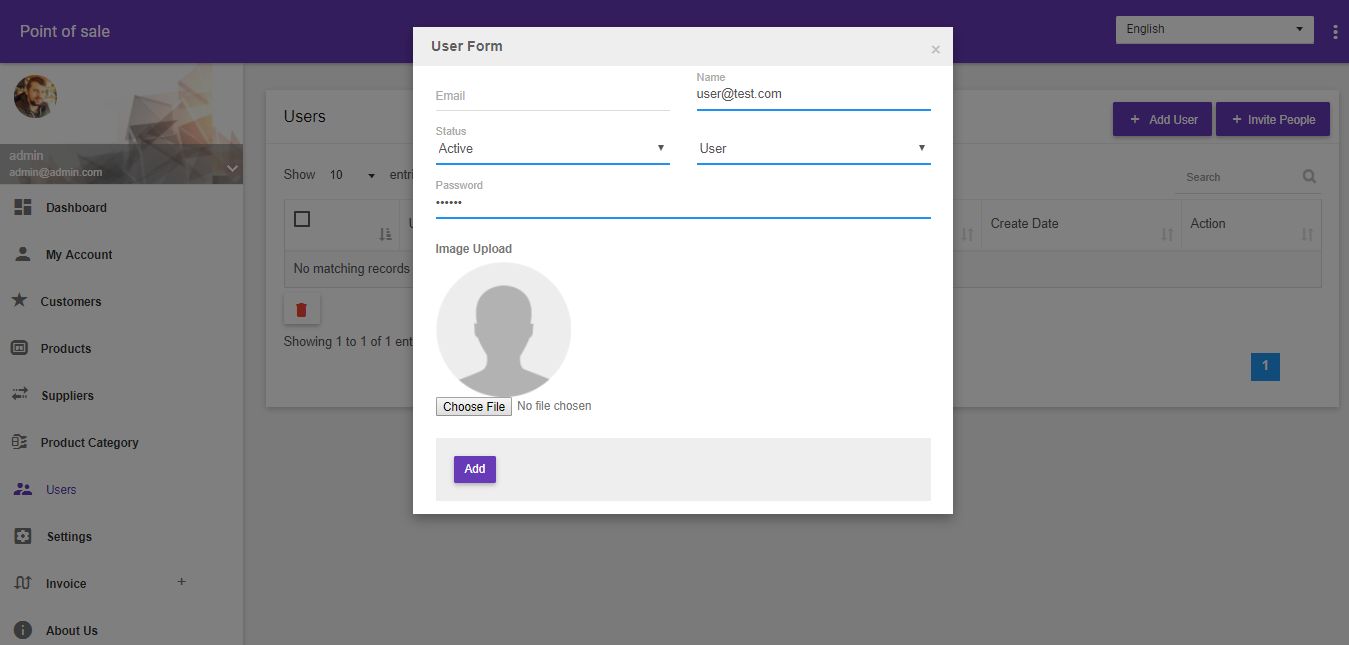Click the Invoice icon in sidebar
Screen dimensions: 1349x645
coord(23,583)
